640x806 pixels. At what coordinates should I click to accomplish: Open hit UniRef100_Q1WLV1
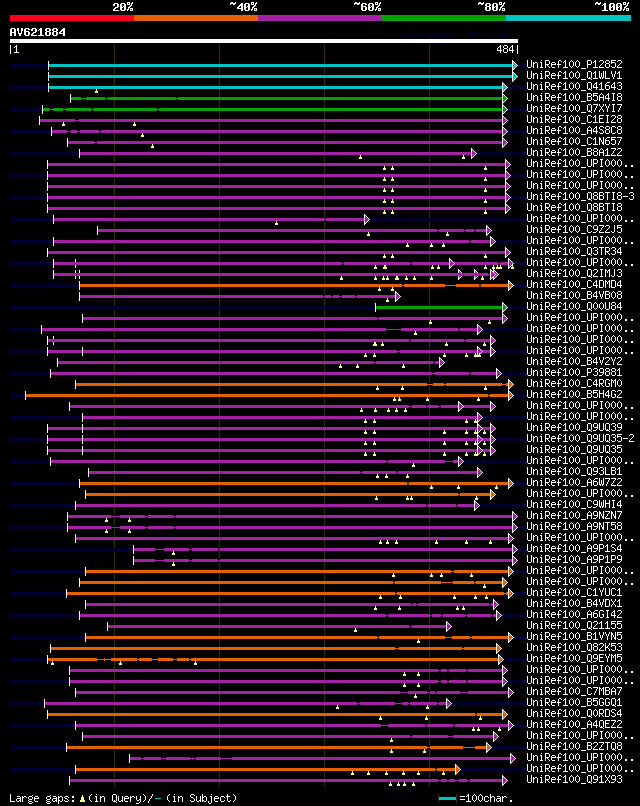[x=574, y=76]
